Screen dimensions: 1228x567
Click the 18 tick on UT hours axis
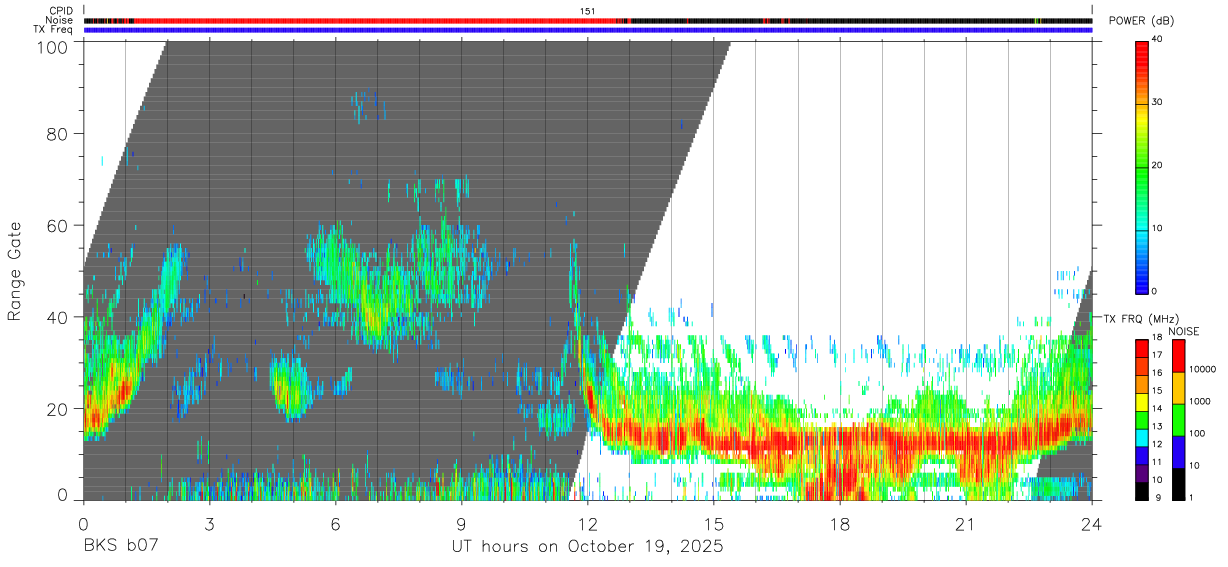point(839,524)
